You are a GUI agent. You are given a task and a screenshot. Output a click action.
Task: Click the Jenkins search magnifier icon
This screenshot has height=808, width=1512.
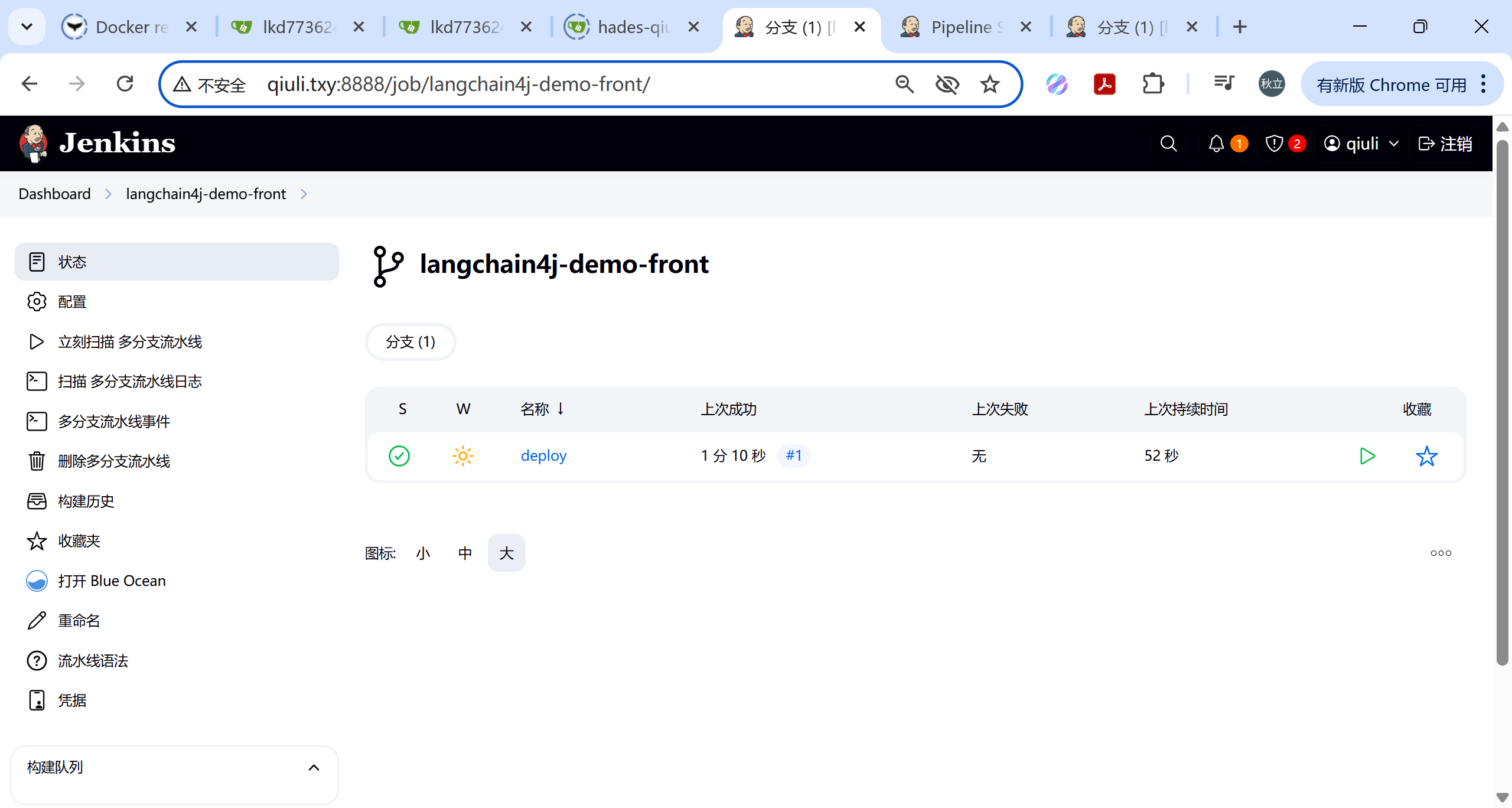click(1168, 144)
